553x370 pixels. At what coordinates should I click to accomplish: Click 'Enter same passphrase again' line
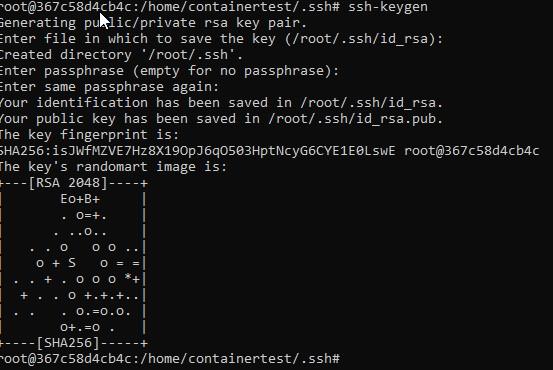109,87
